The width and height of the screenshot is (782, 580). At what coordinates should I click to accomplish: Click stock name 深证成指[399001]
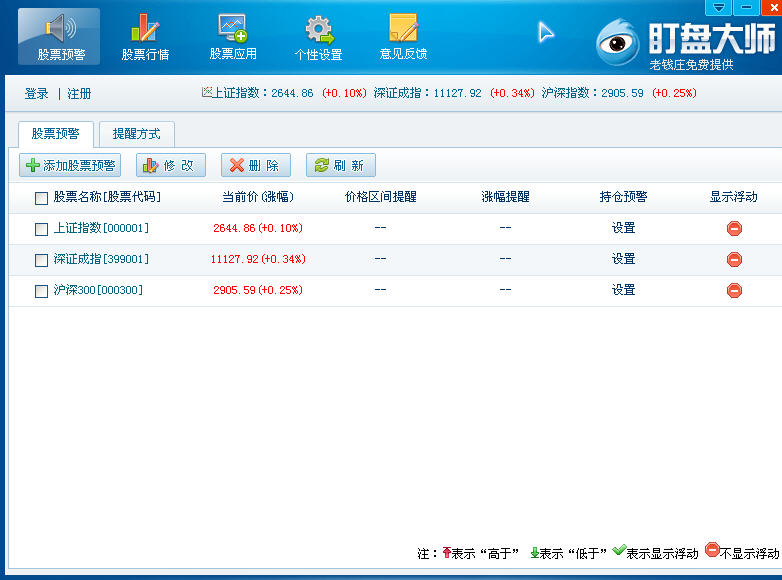pos(101,259)
